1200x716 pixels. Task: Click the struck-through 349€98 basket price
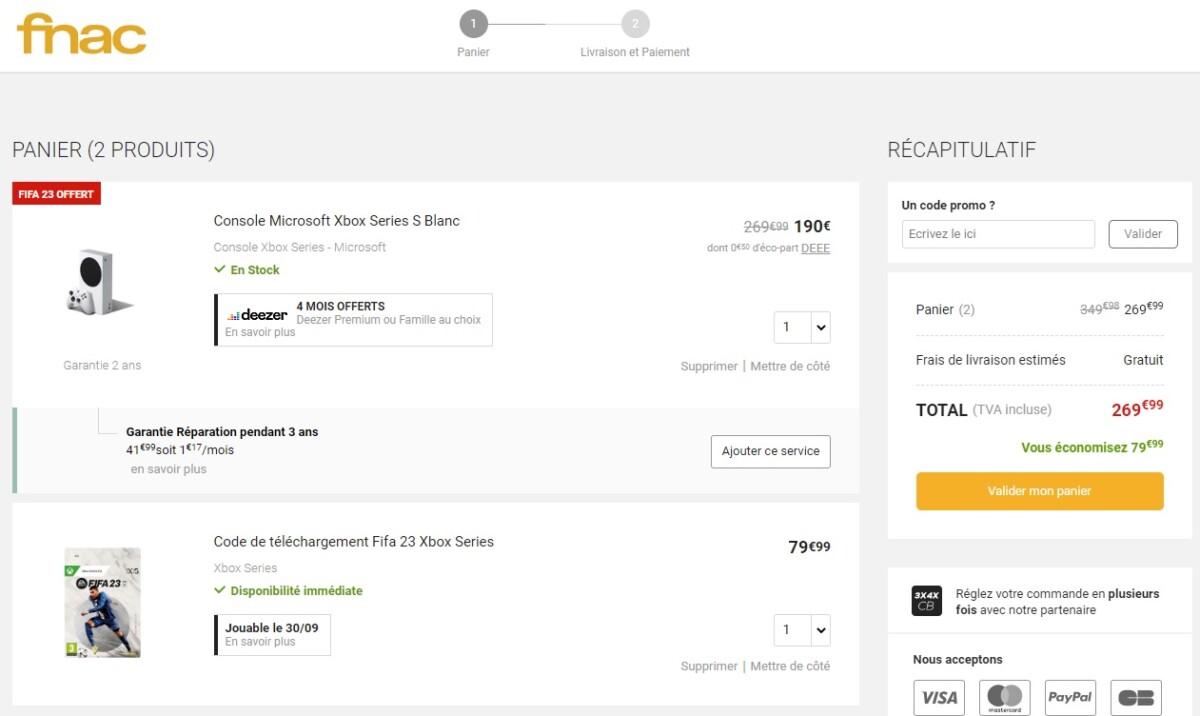click(x=1100, y=309)
